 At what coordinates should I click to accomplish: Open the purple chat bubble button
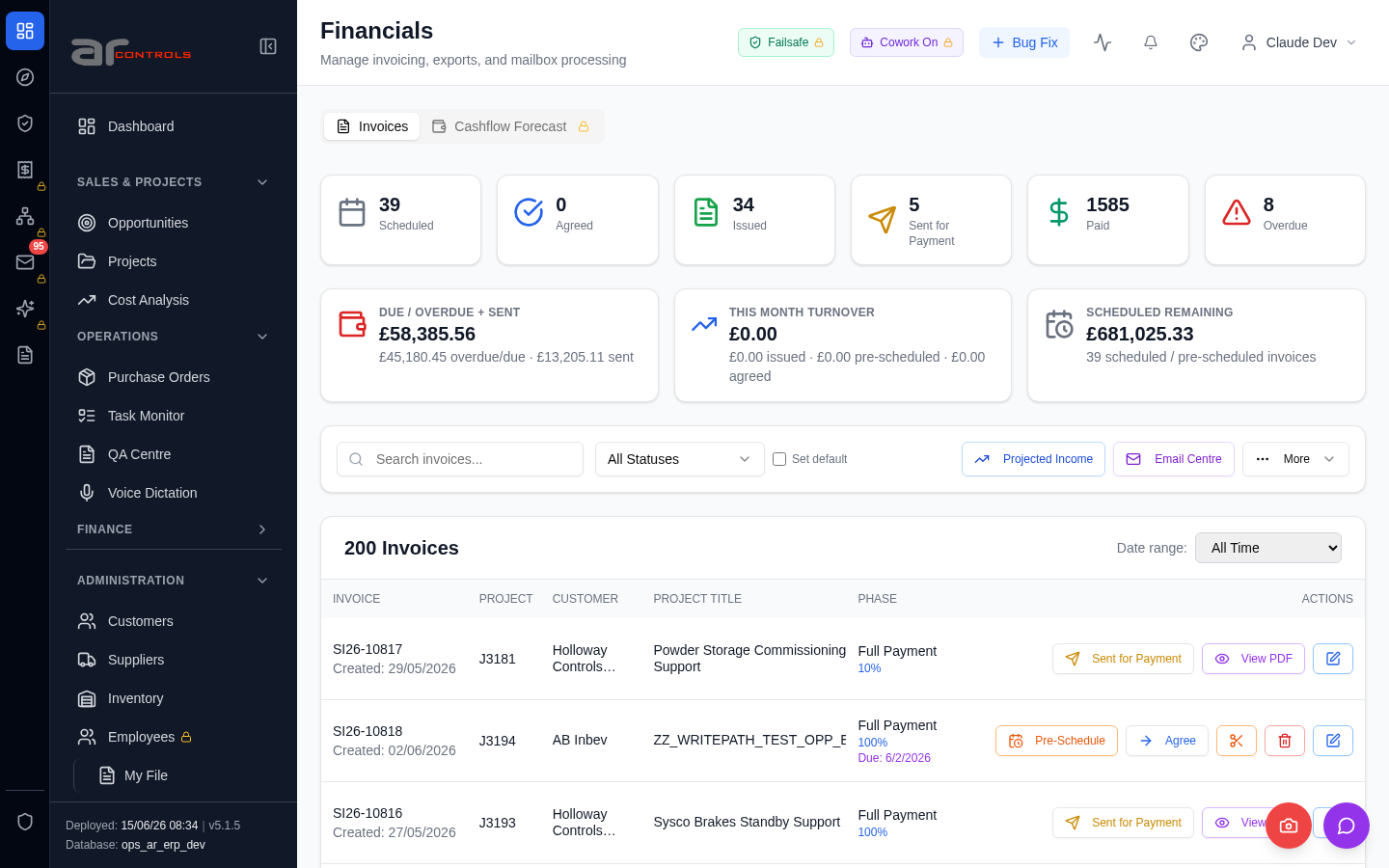(1347, 826)
